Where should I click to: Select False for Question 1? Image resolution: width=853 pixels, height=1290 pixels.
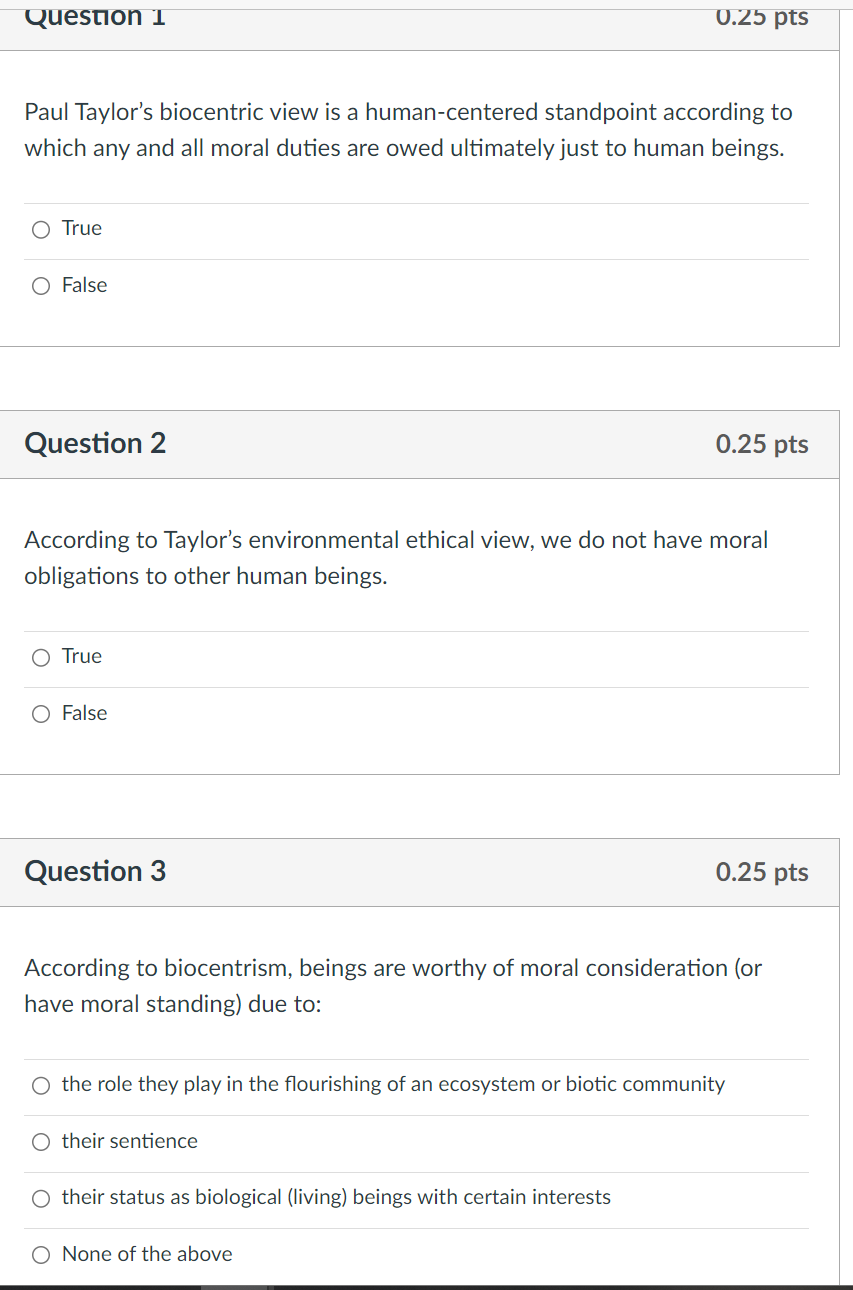(x=40, y=286)
